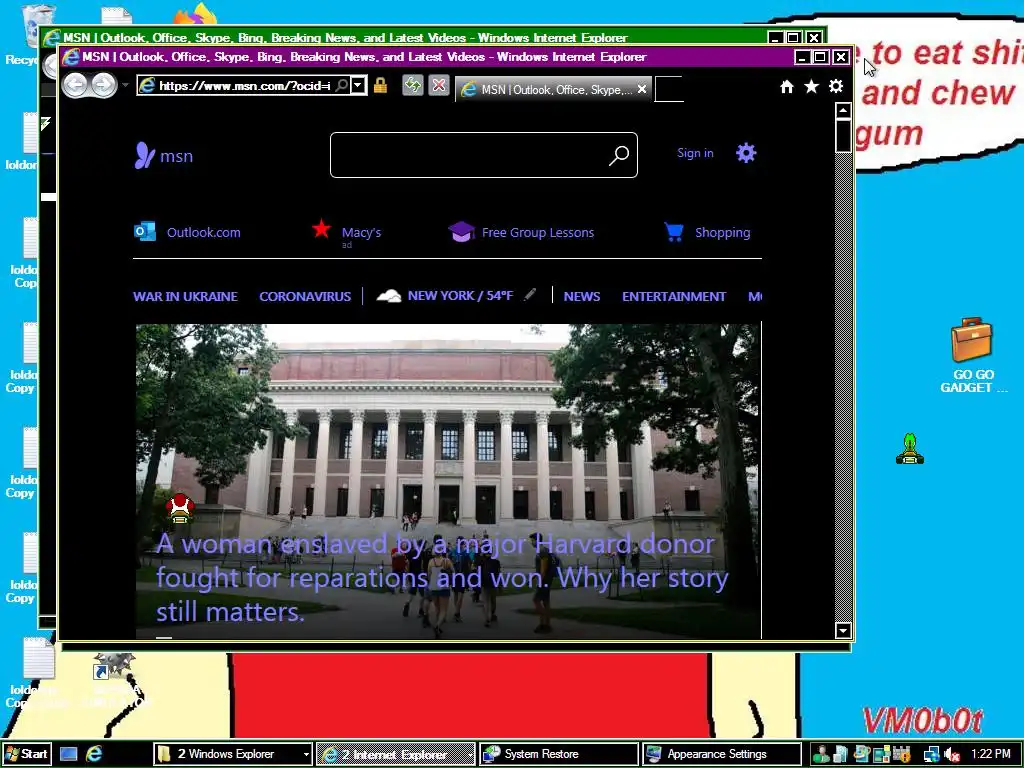Open Free Group Lessons link
The height and width of the screenshot is (768, 1024).
537,232
